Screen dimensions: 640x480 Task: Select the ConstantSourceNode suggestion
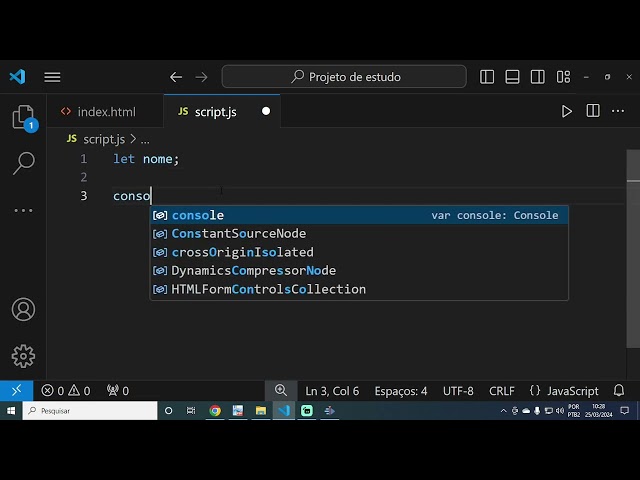click(x=359, y=233)
